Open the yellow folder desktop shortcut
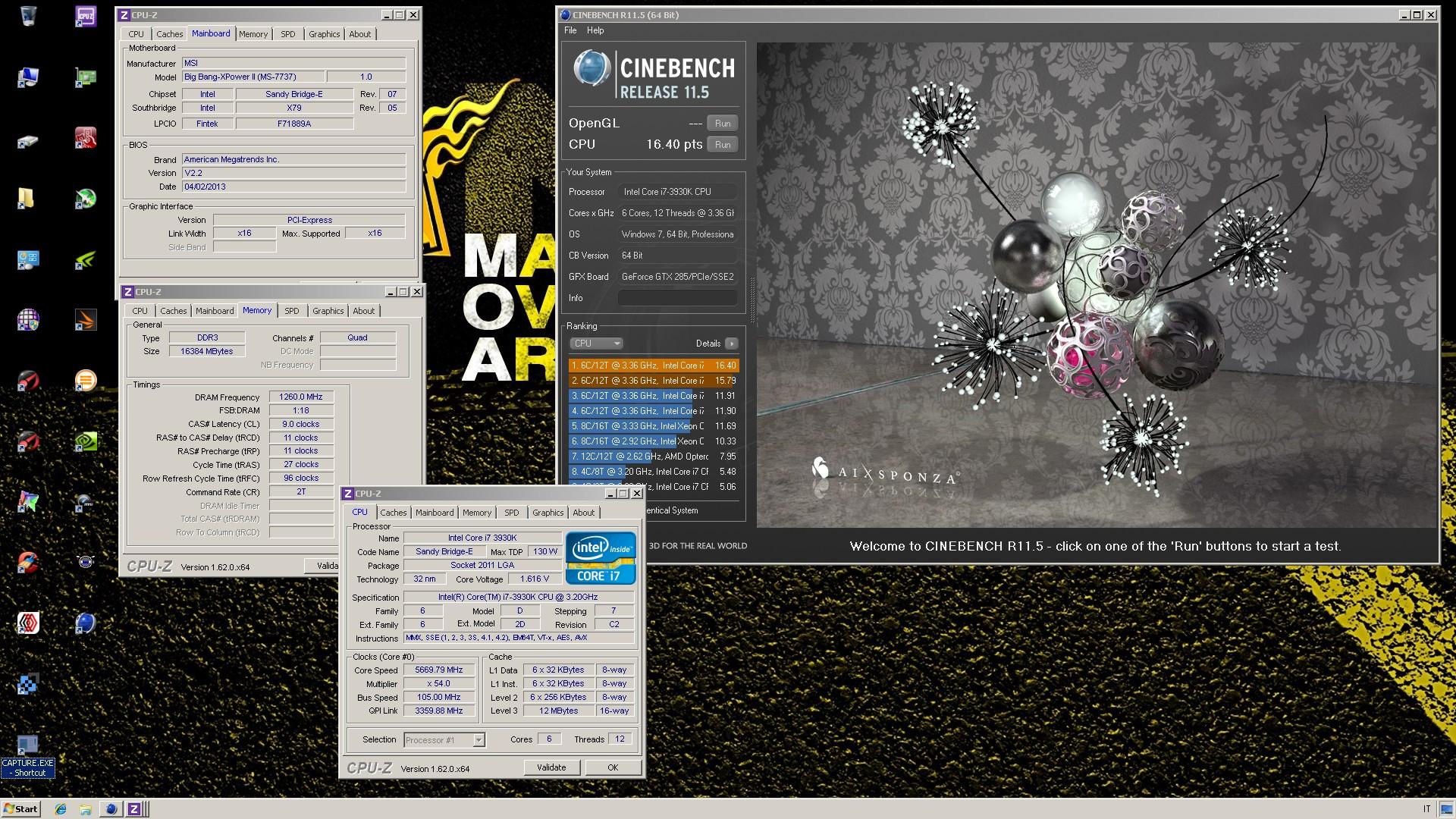The image size is (1456, 819). [x=27, y=198]
